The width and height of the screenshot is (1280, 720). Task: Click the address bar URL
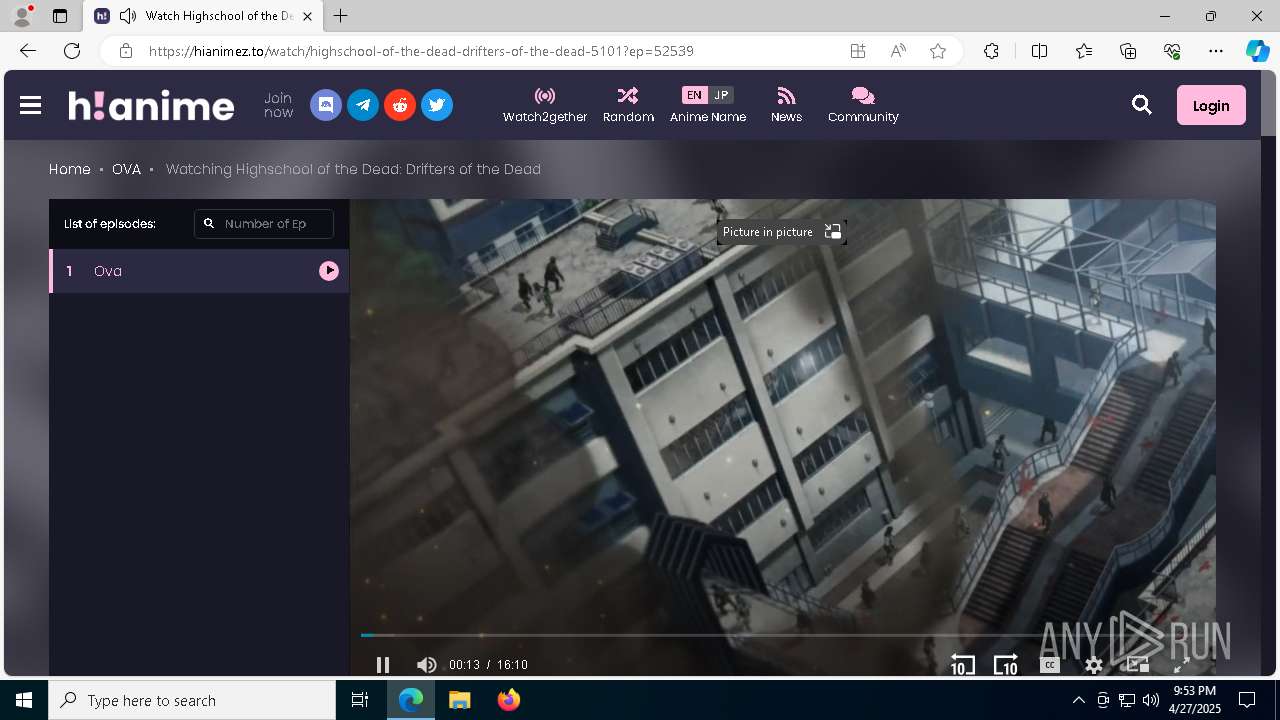click(421, 51)
